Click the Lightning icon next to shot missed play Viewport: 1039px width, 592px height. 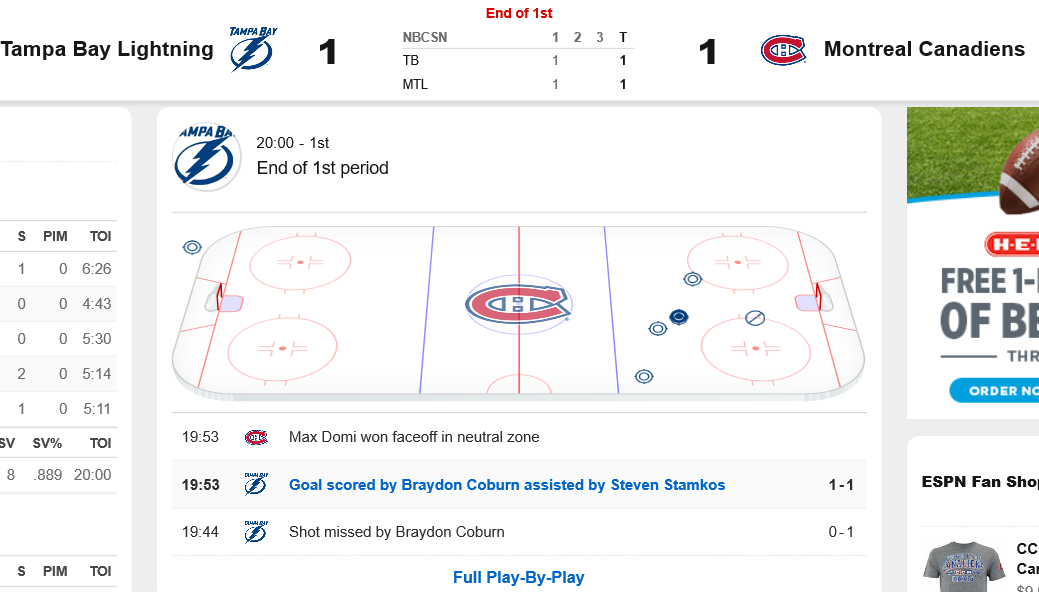pos(256,532)
